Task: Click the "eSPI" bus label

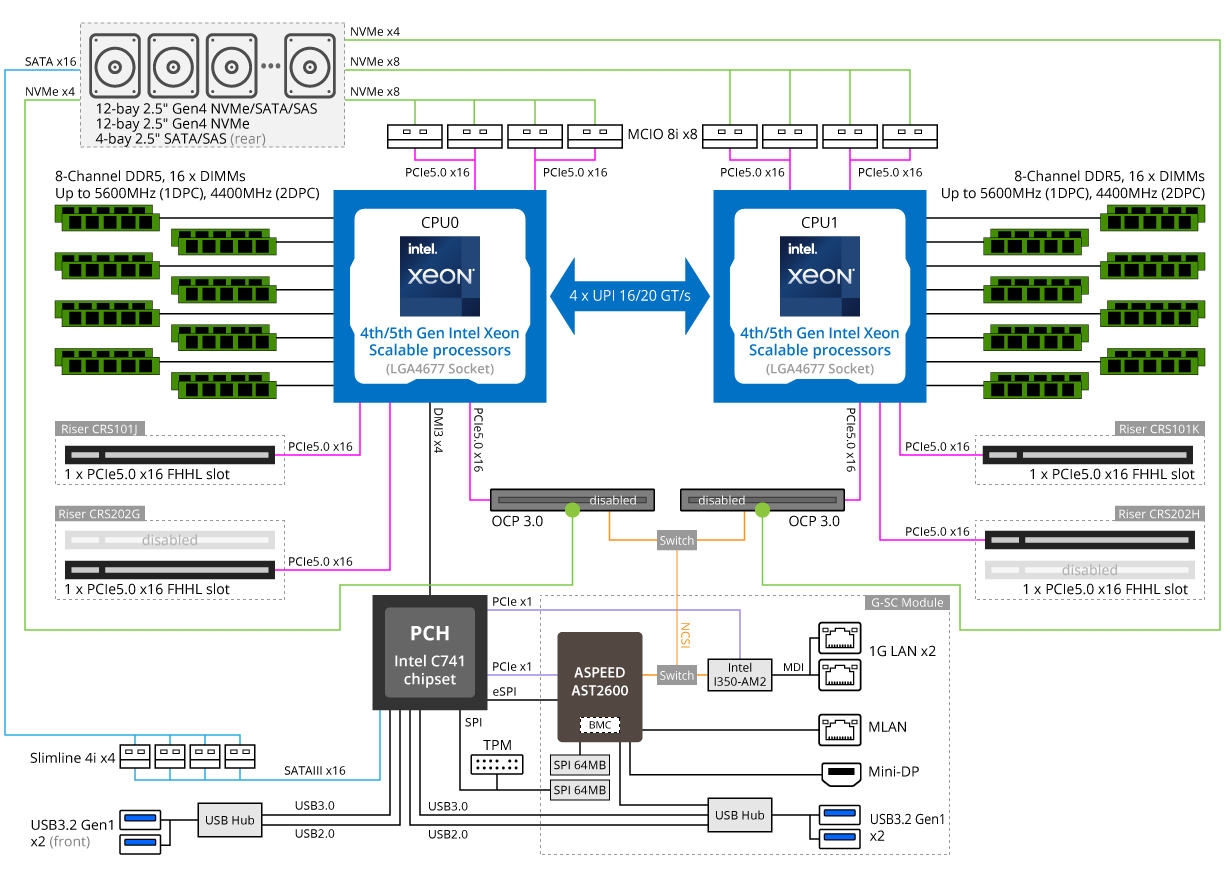Action: 506,690
